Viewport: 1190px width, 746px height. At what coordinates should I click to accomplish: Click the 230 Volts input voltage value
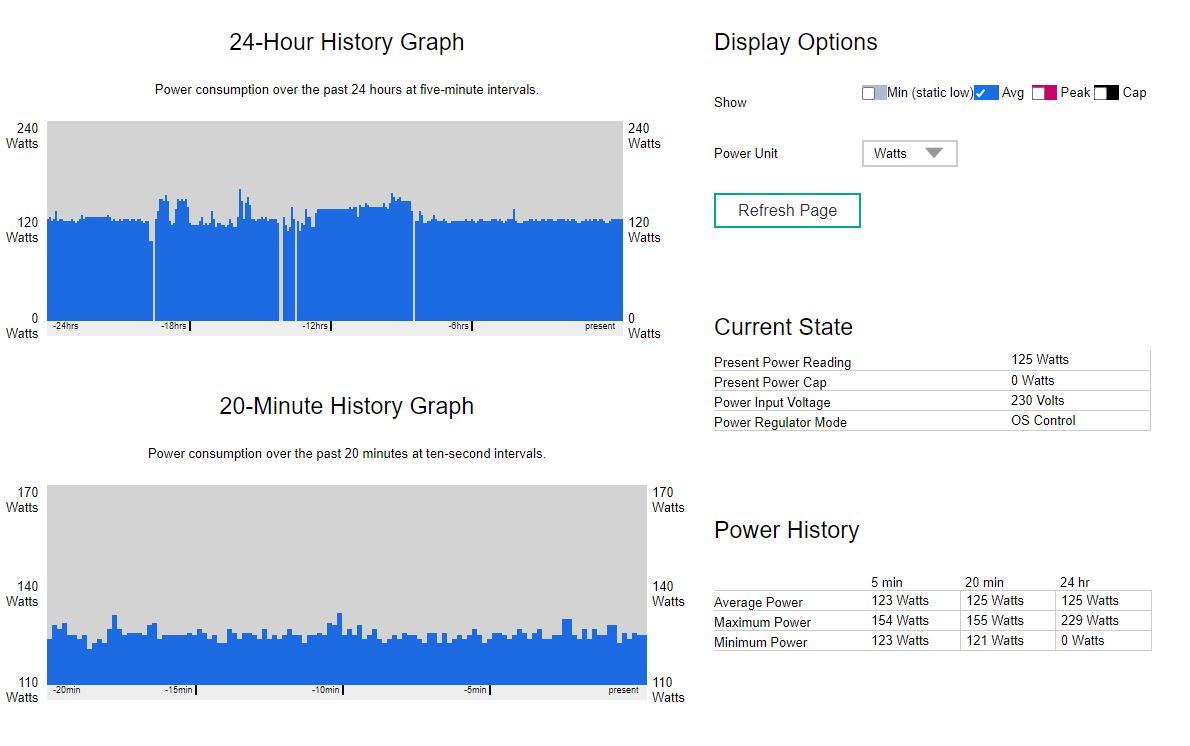[1037, 400]
